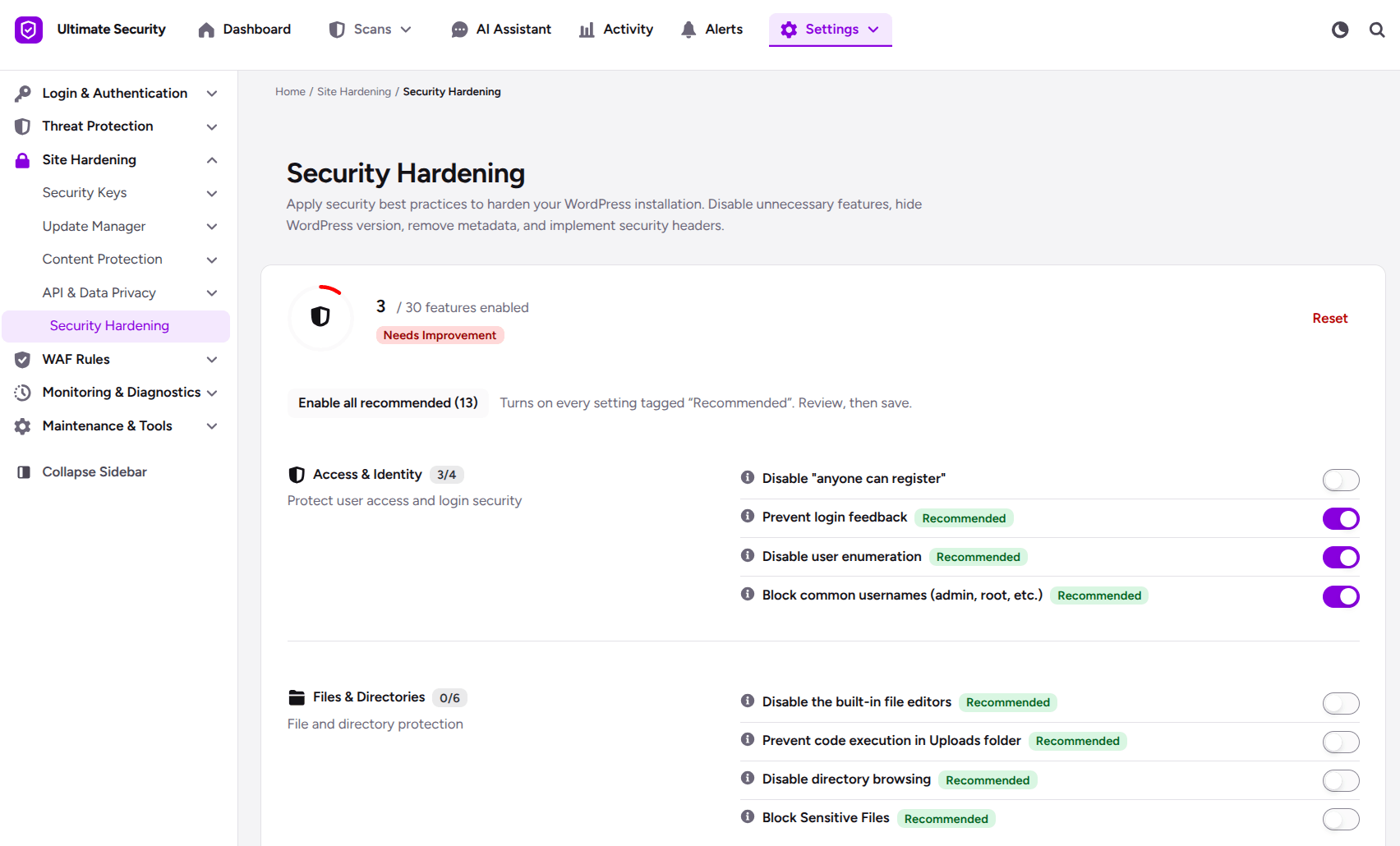The height and width of the screenshot is (846, 1400).
Task: Click Enable all recommended (13) button
Action: [388, 403]
